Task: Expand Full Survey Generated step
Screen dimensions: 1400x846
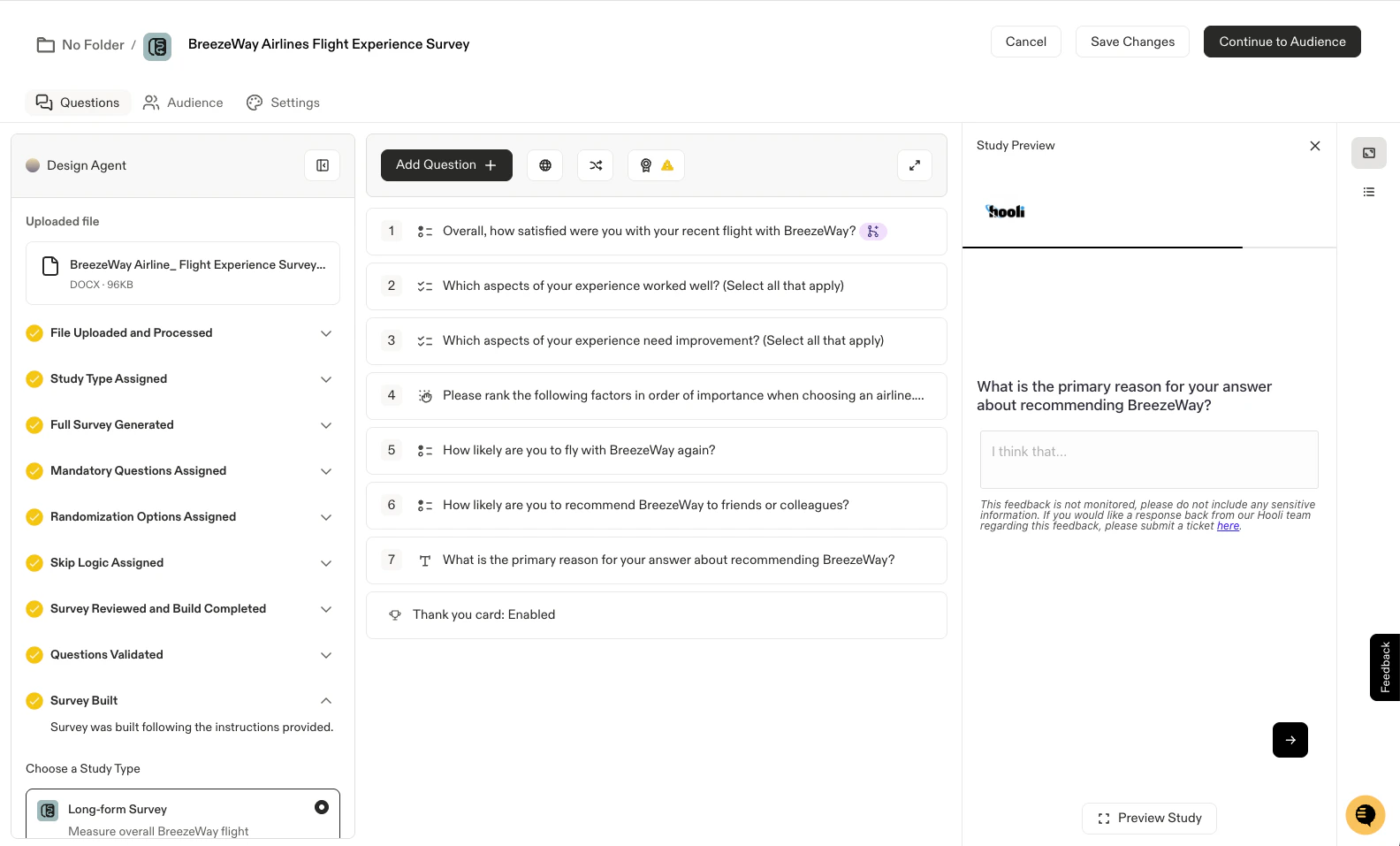Action: (326, 425)
